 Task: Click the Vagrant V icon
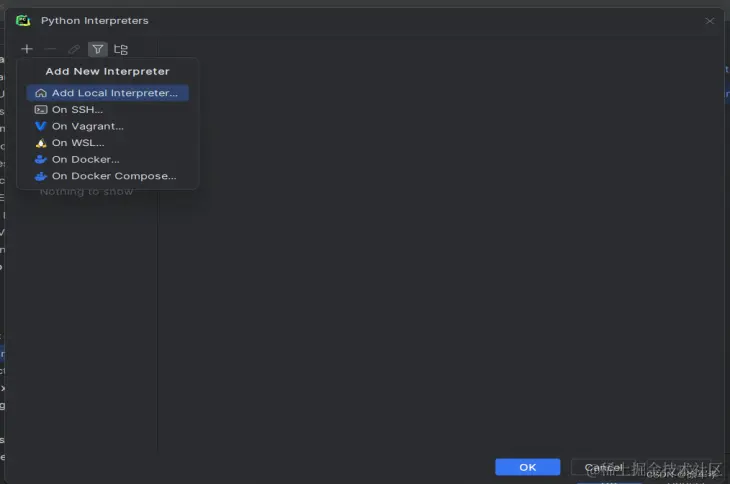coord(41,126)
